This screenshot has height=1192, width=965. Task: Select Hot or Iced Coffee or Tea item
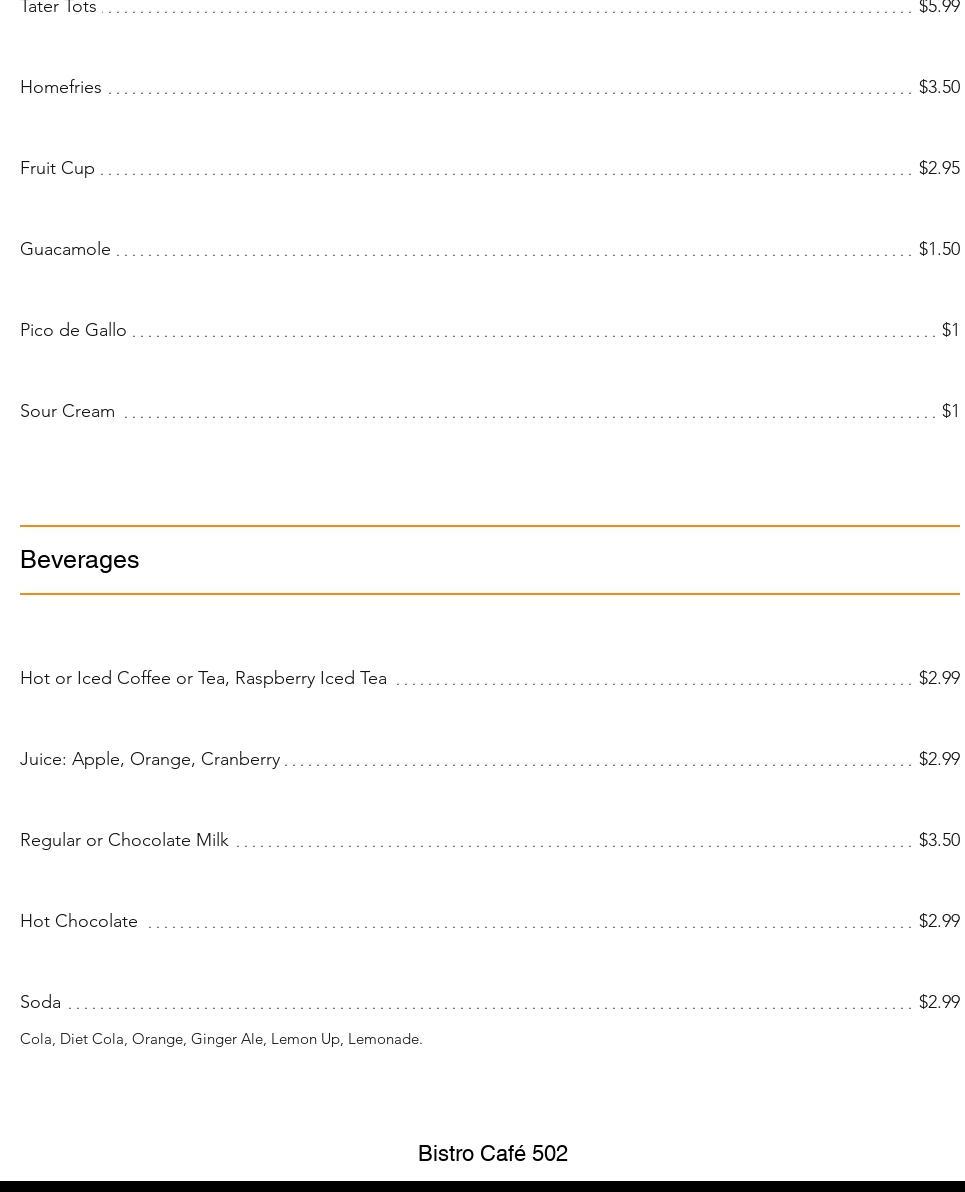point(203,679)
